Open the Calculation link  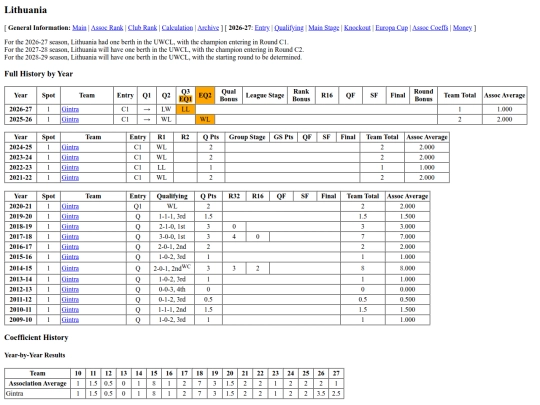pos(177,28)
